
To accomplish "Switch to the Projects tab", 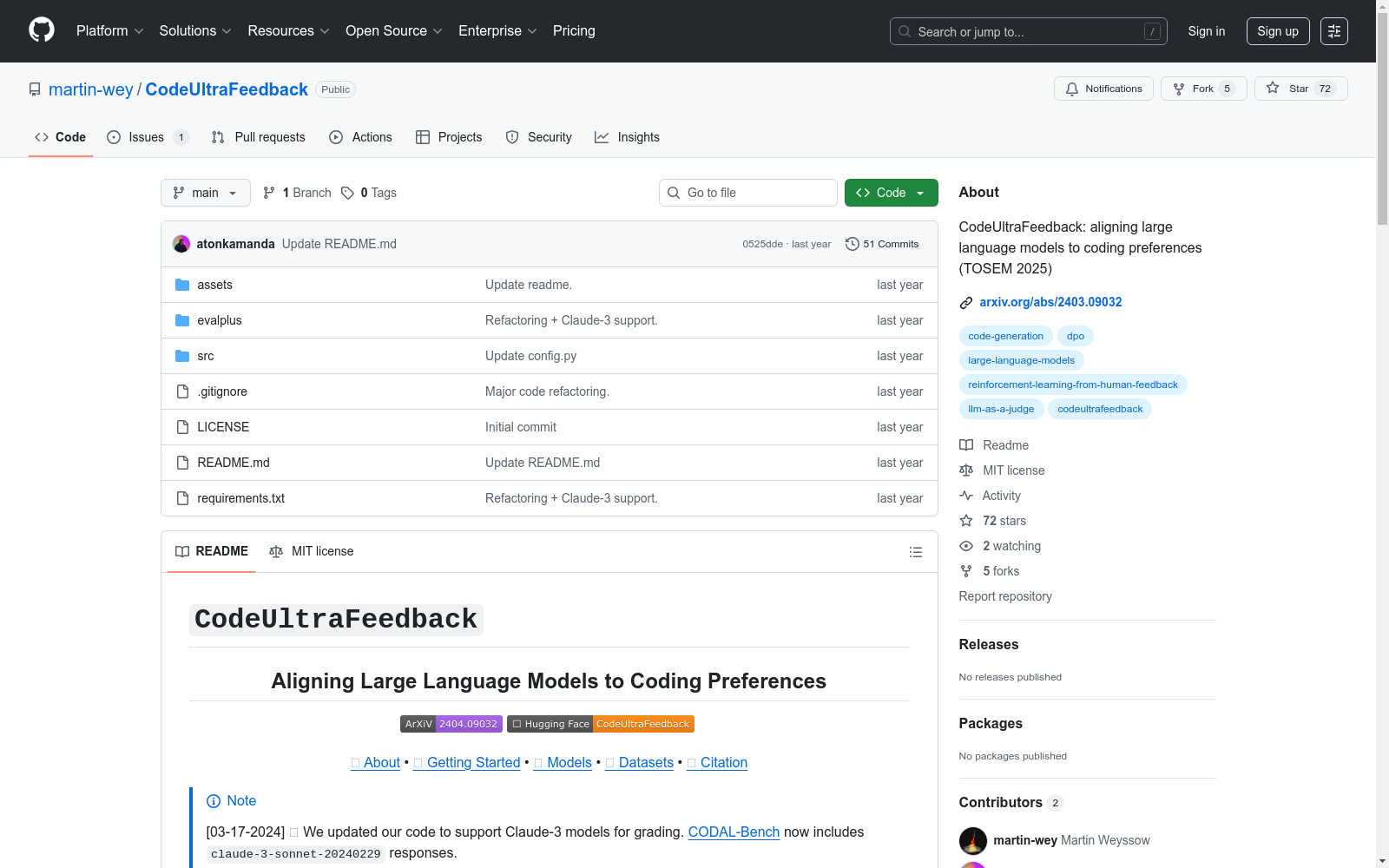I will [449, 137].
